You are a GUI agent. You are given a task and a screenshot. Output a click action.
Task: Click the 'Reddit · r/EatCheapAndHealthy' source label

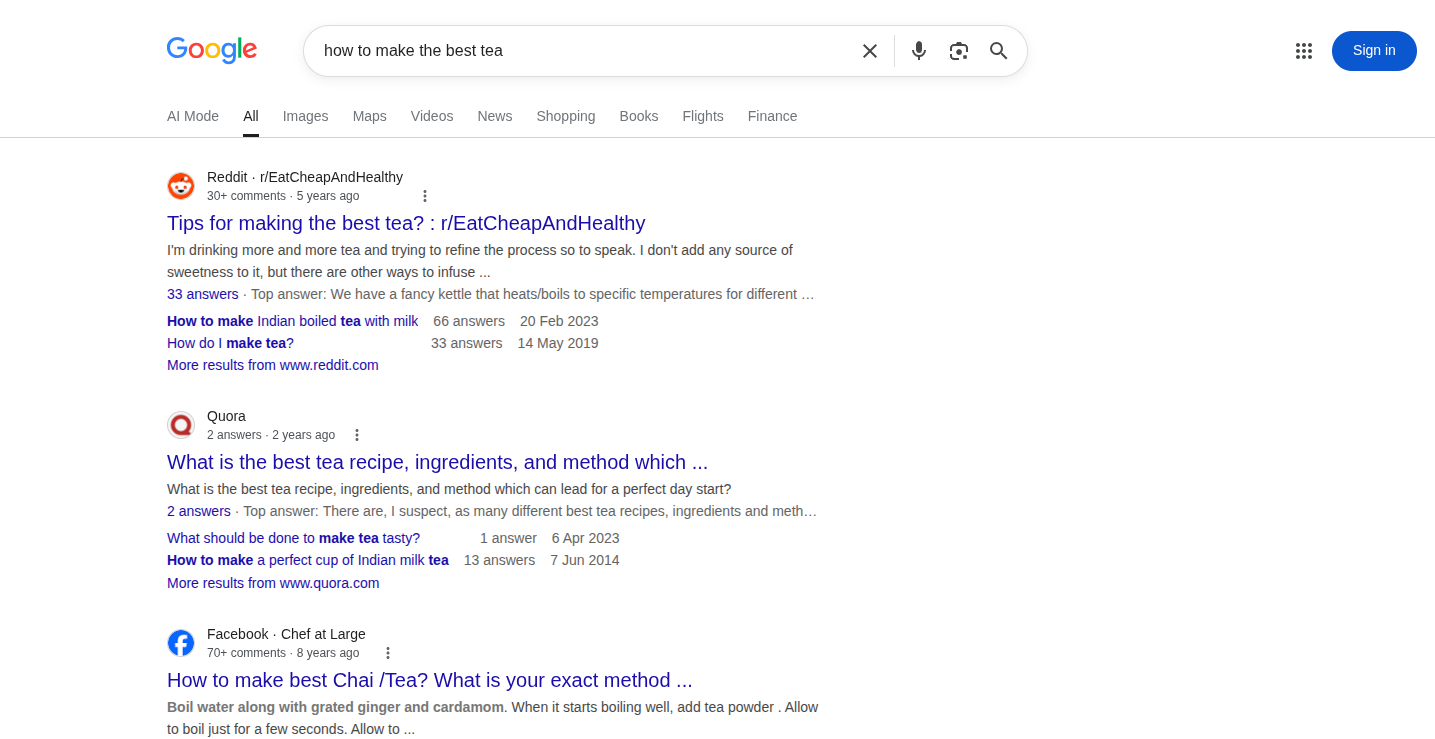(305, 177)
